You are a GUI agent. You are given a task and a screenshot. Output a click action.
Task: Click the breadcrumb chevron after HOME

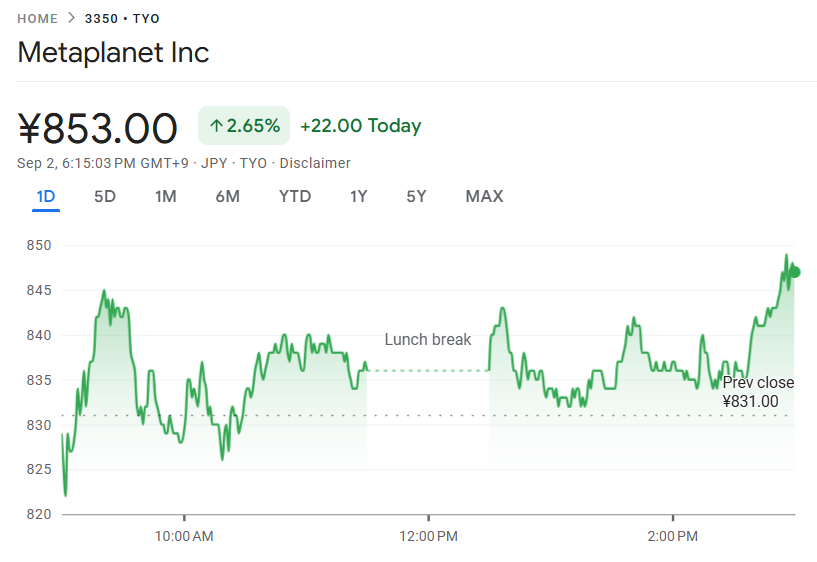tap(72, 18)
